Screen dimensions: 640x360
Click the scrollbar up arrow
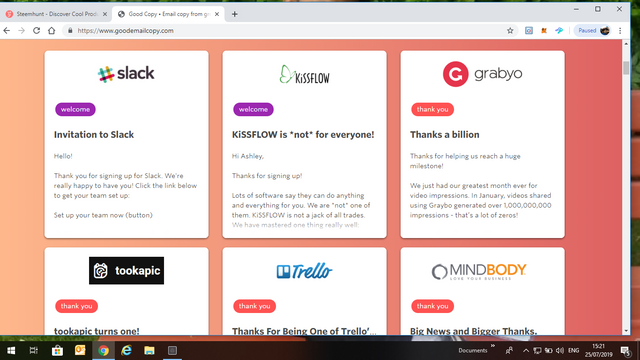point(626,44)
